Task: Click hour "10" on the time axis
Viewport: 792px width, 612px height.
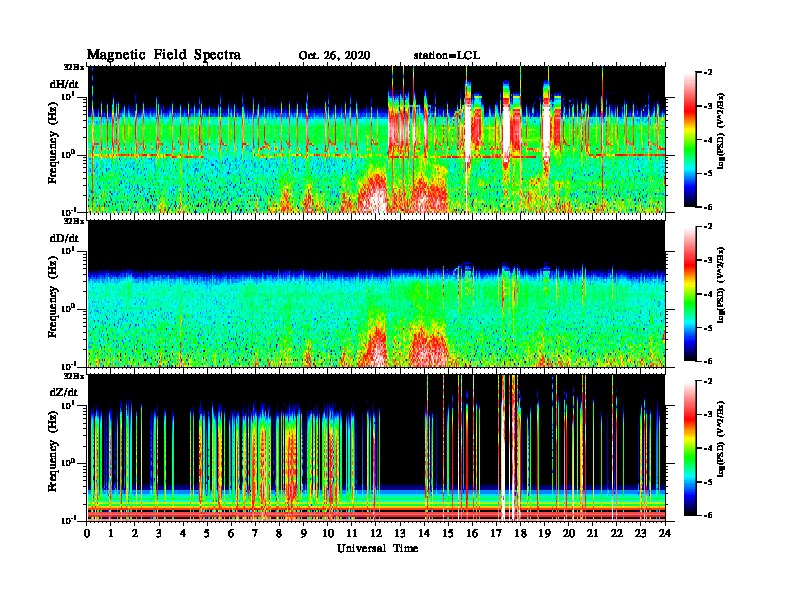Action: (327, 533)
